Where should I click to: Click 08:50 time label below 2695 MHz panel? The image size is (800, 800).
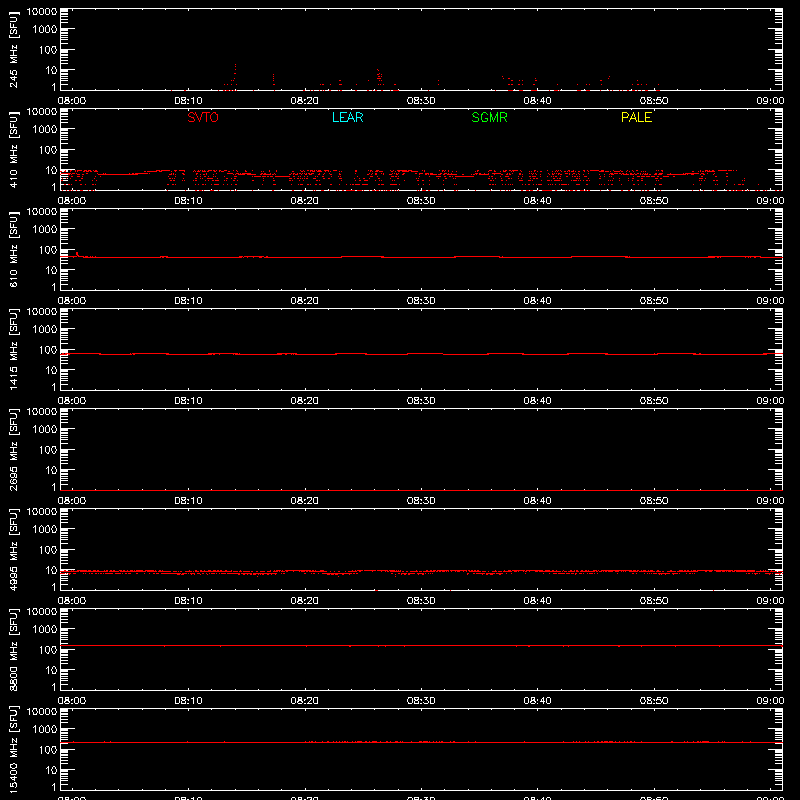point(654,501)
